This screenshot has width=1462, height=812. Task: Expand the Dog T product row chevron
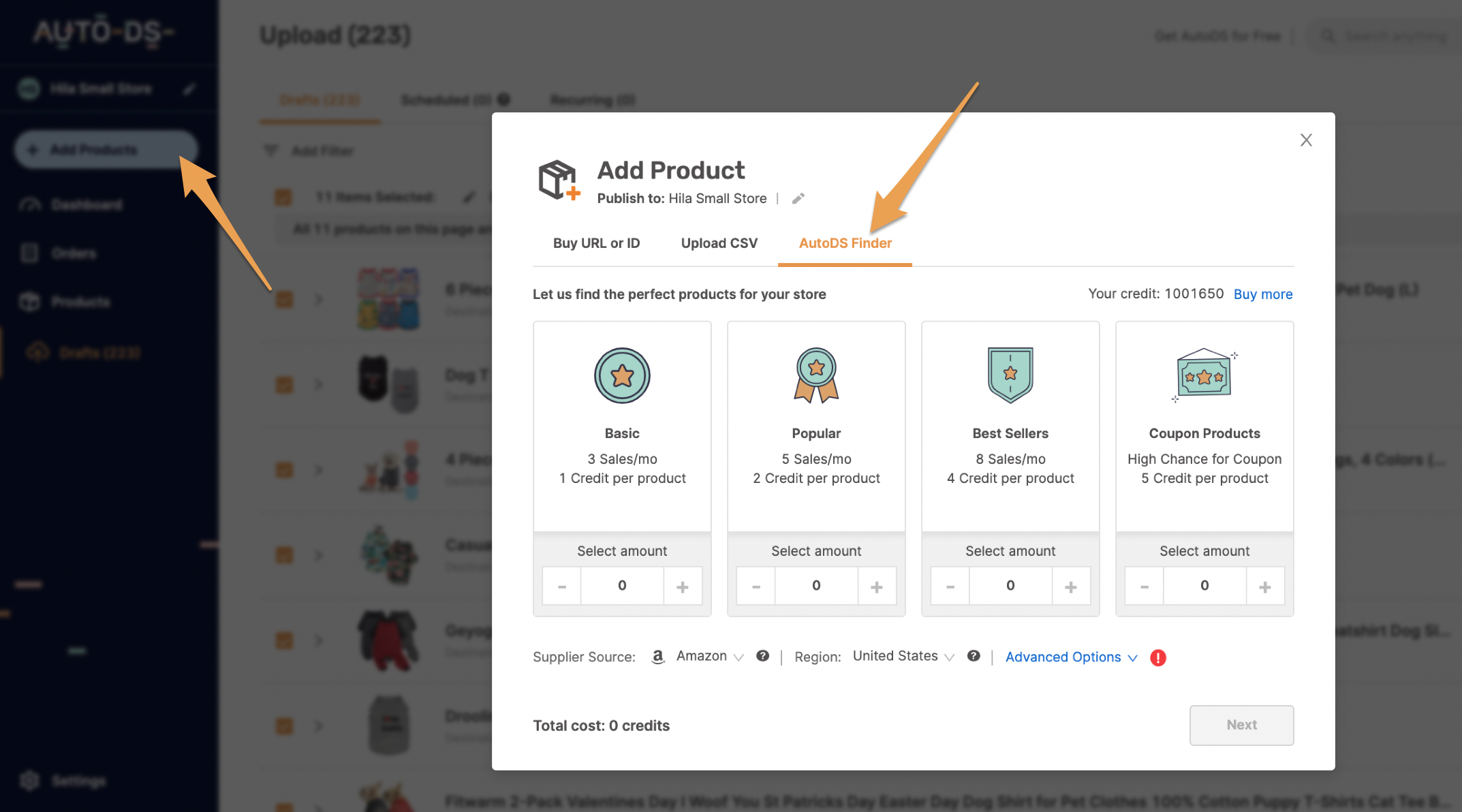(x=318, y=385)
